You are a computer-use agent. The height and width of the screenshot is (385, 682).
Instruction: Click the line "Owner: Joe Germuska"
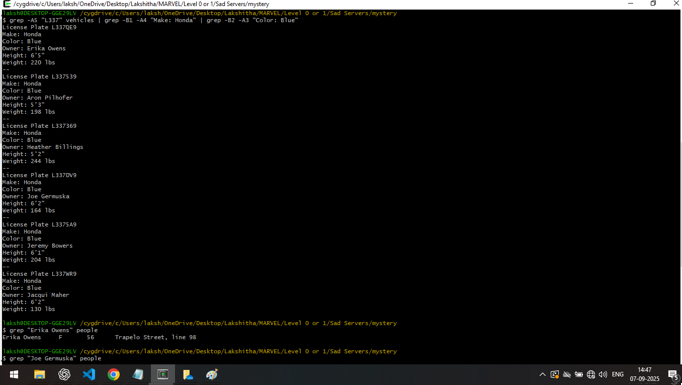tap(36, 196)
